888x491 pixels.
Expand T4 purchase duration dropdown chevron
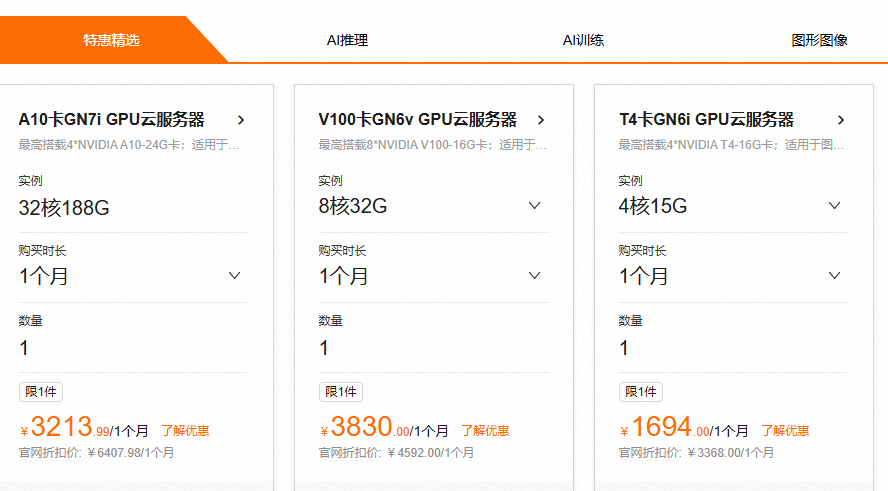[834, 276]
